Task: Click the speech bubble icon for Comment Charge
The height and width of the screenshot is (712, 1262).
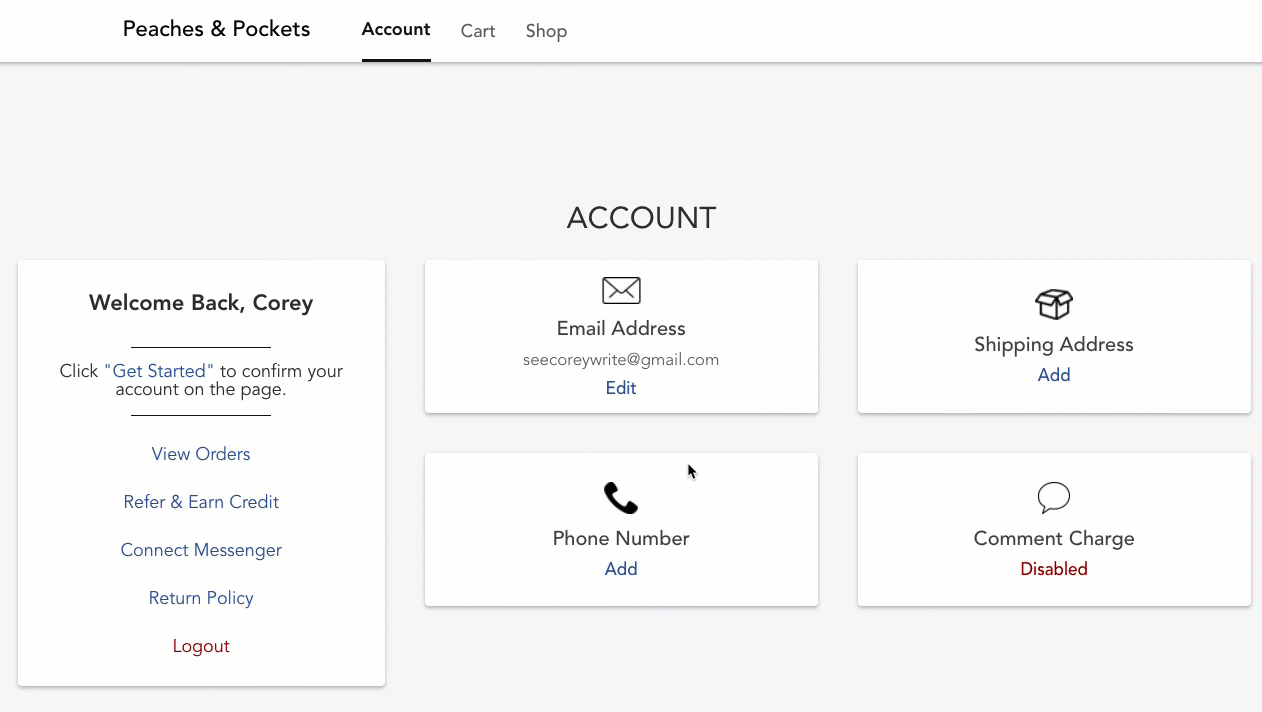Action: (x=1054, y=497)
